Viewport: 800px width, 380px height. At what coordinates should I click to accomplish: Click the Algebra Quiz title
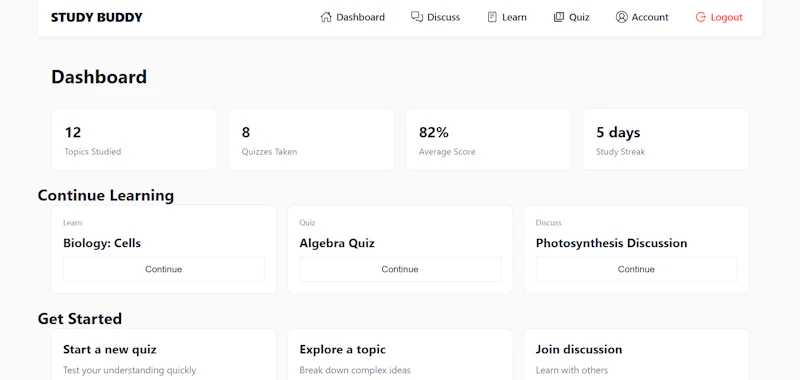(x=337, y=243)
